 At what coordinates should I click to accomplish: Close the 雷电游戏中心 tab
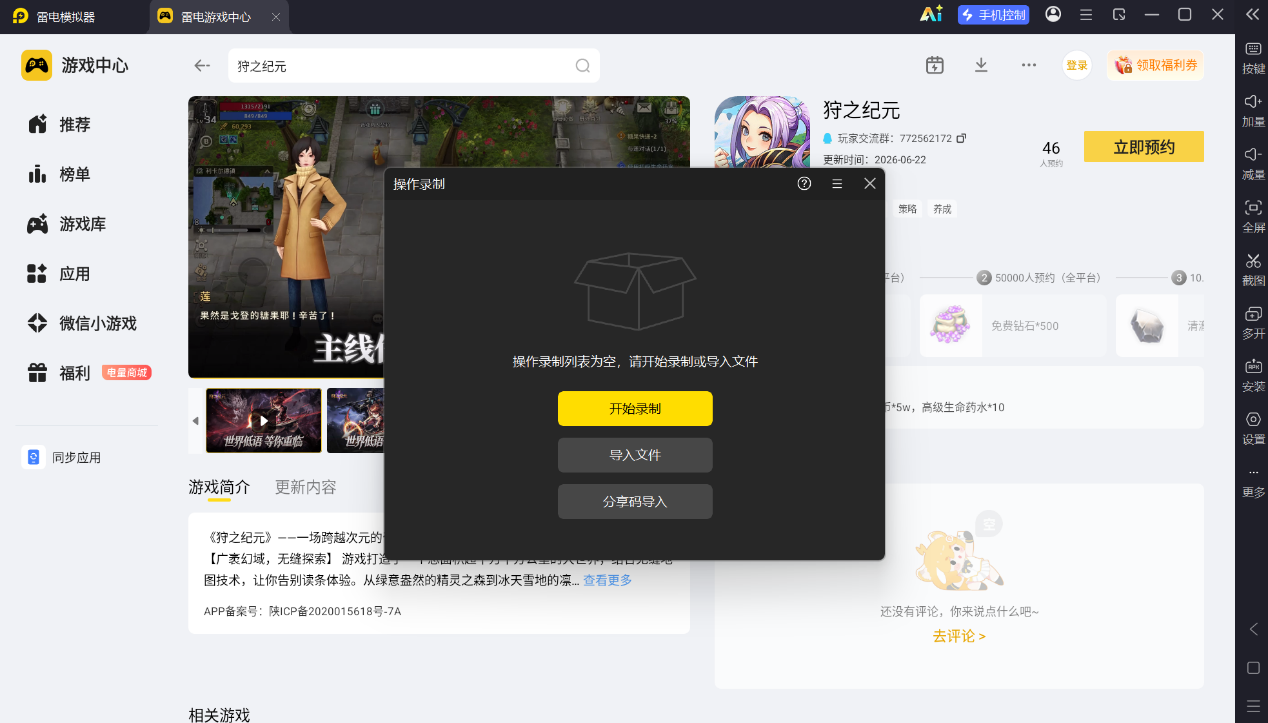276,17
